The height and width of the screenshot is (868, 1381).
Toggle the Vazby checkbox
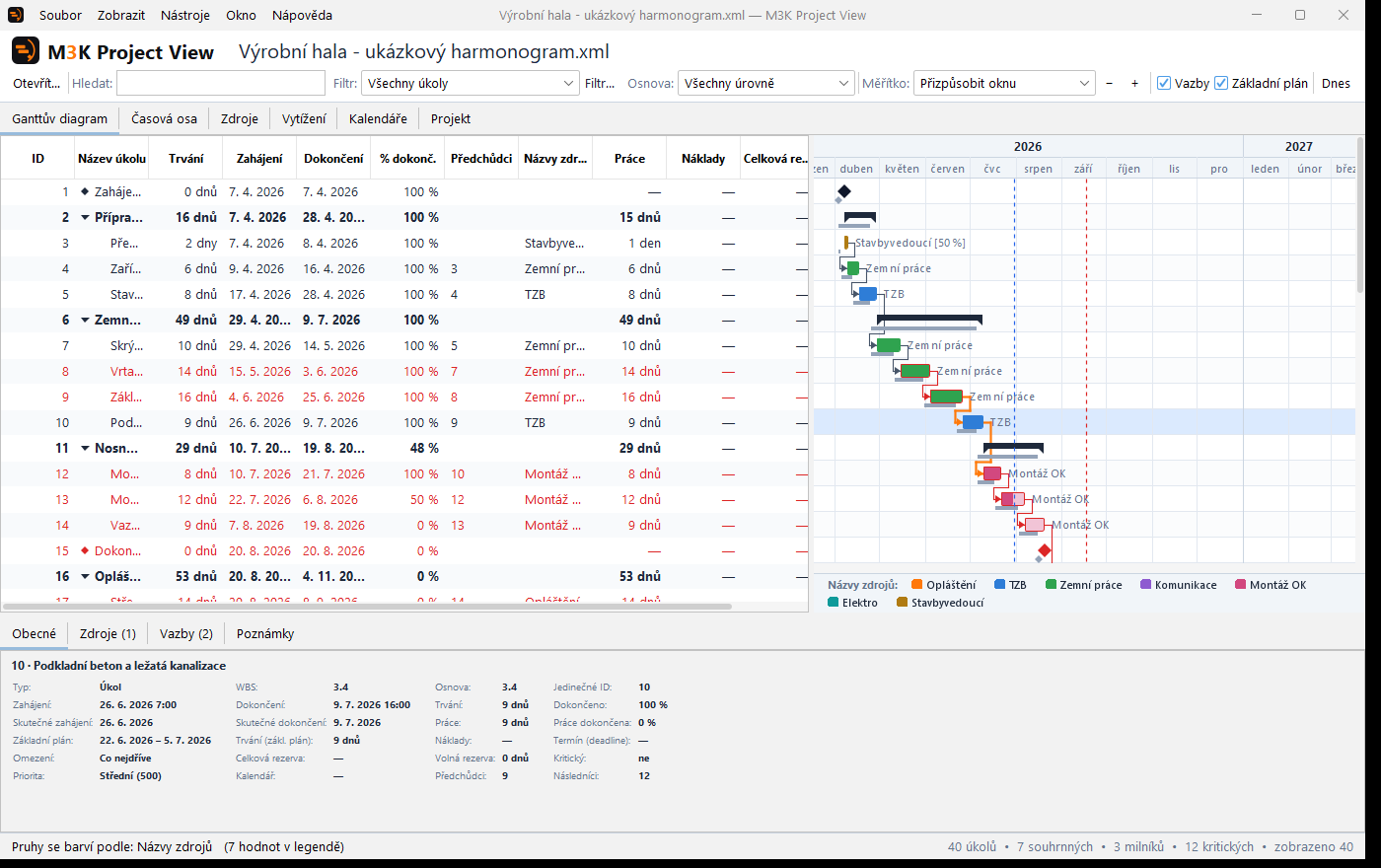1164,83
